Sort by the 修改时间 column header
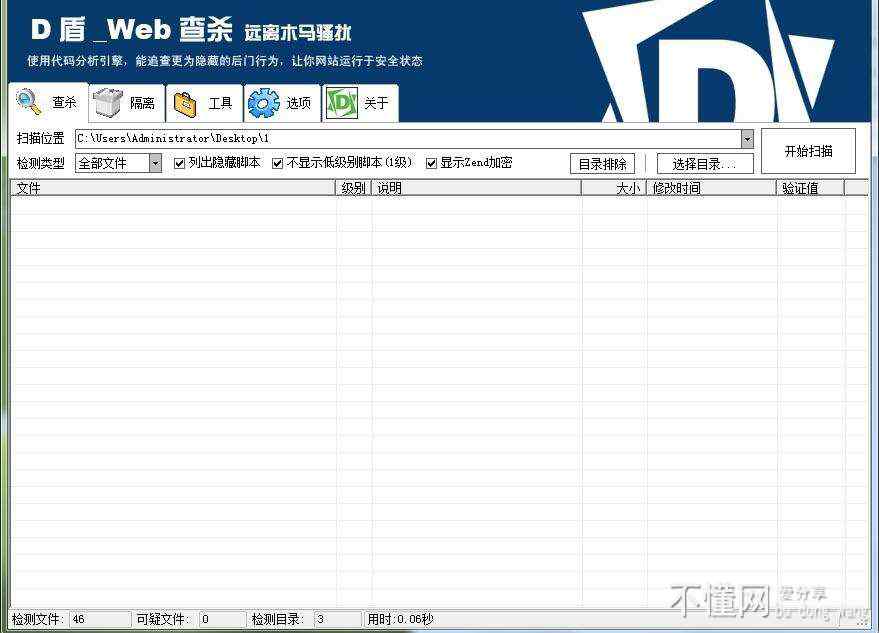The width and height of the screenshot is (879, 633). point(712,188)
